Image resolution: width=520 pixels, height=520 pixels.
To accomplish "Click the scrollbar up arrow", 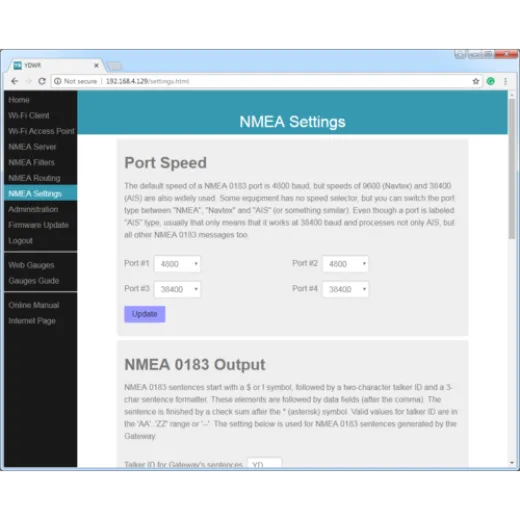I will tap(512, 95).
